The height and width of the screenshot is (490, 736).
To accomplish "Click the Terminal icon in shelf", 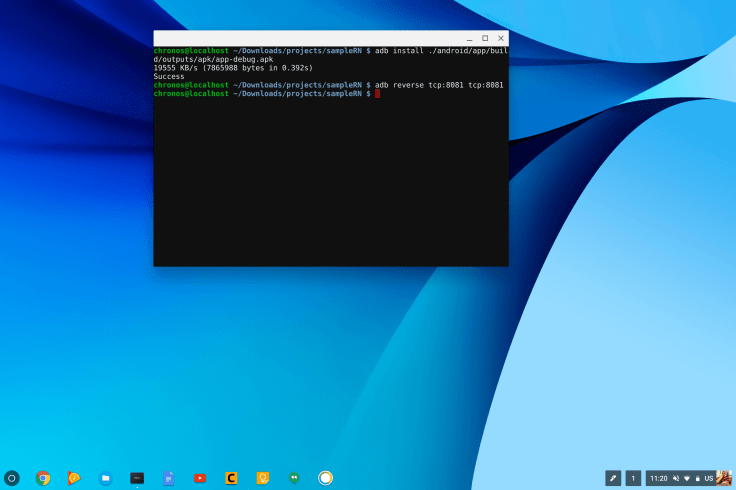I will [x=137, y=478].
